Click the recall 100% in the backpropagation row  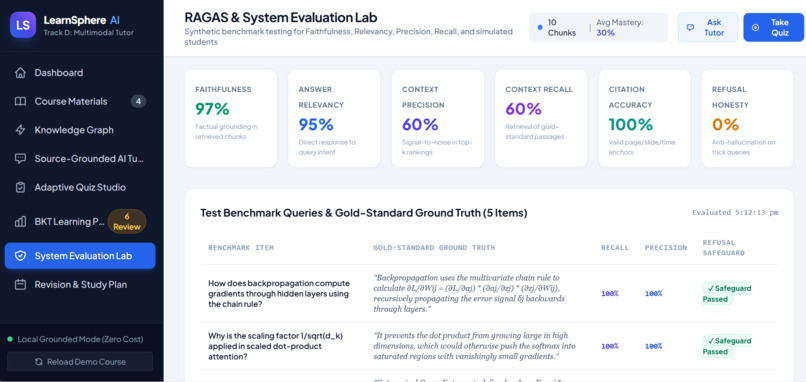610,294
